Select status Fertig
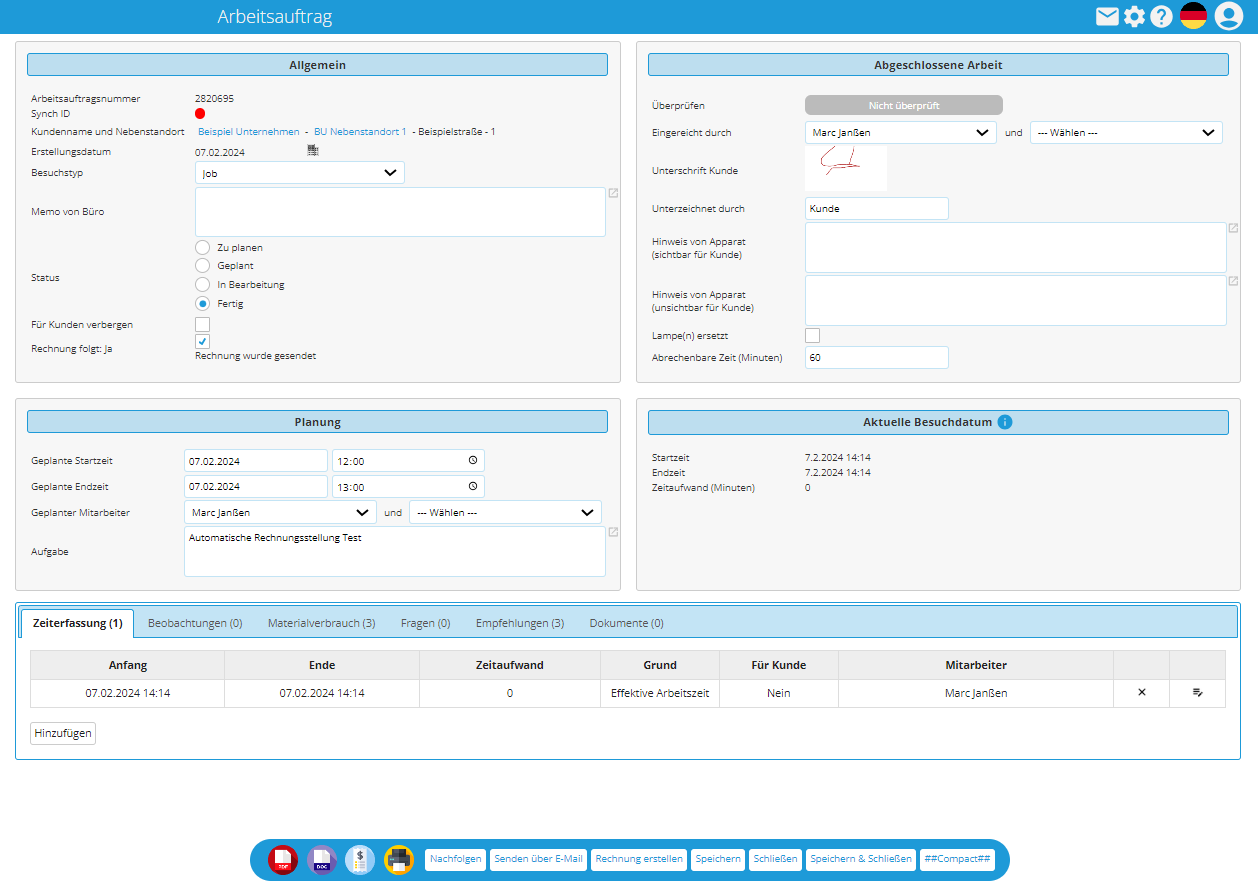1258x884 pixels. pyautogui.click(x=203, y=304)
